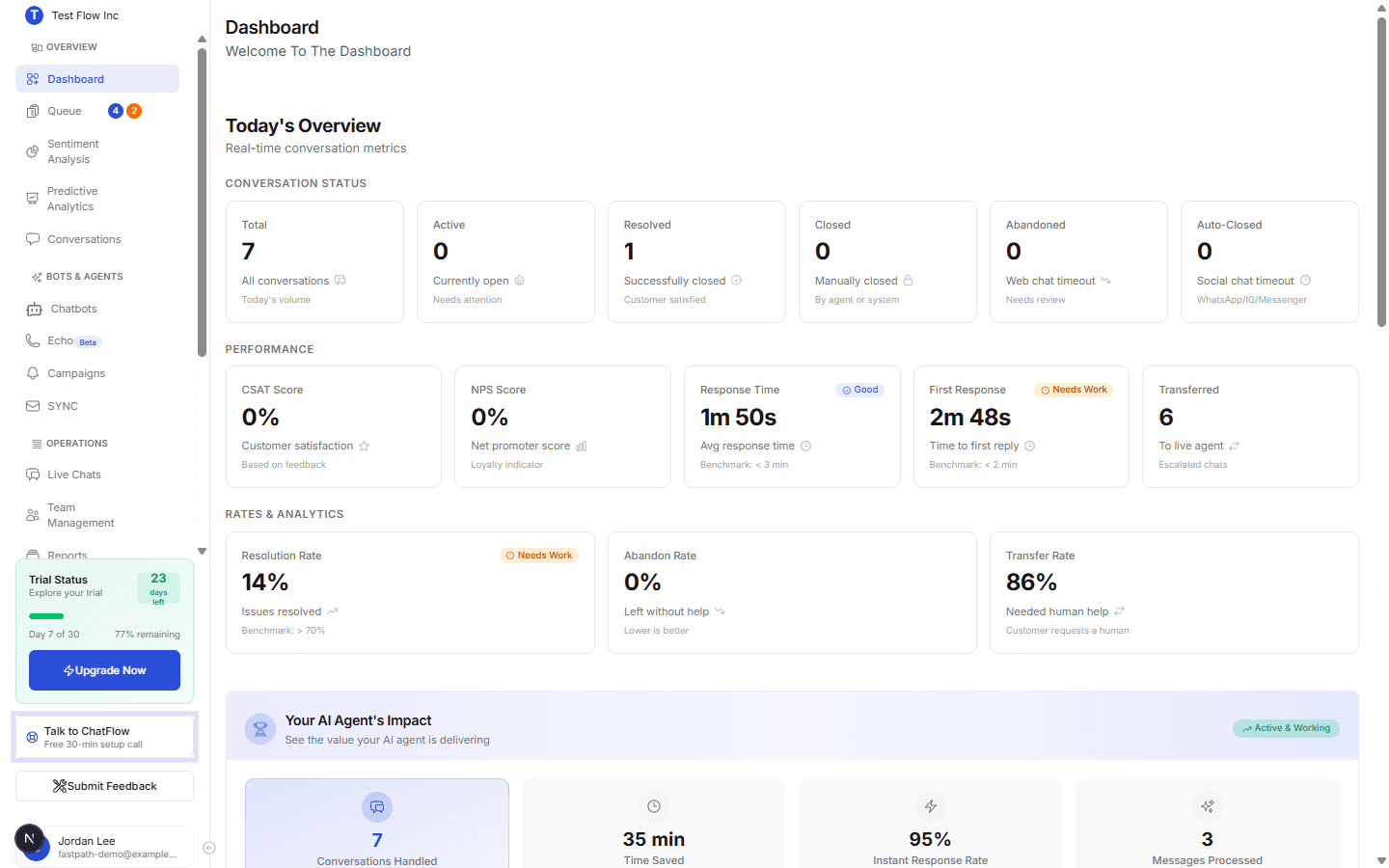Click Talk to ChatFlow setup call
This screenshot has width=1389, height=868.
[104, 737]
